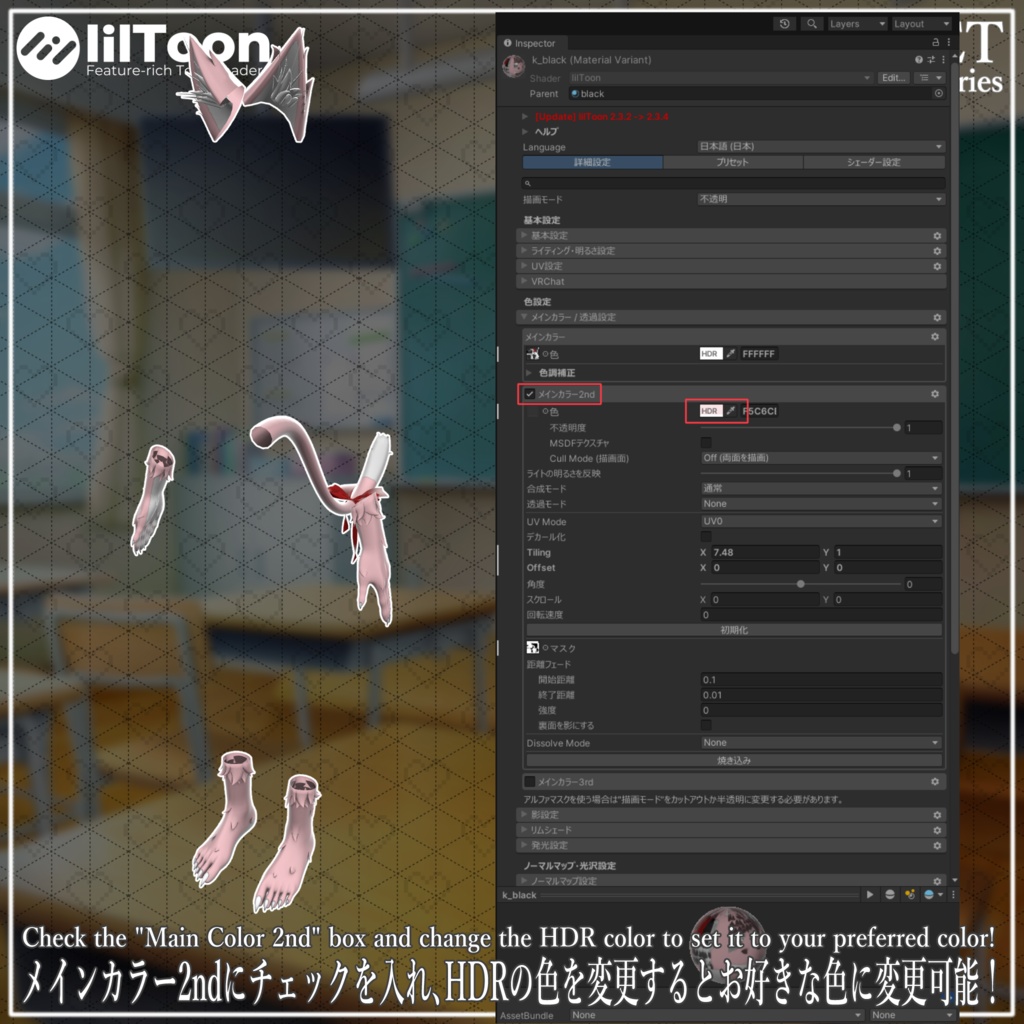The height and width of the screenshot is (1024, 1024).
Task: Pick color with メインカラー2nd eyedropper icon
Action: [x=731, y=411]
